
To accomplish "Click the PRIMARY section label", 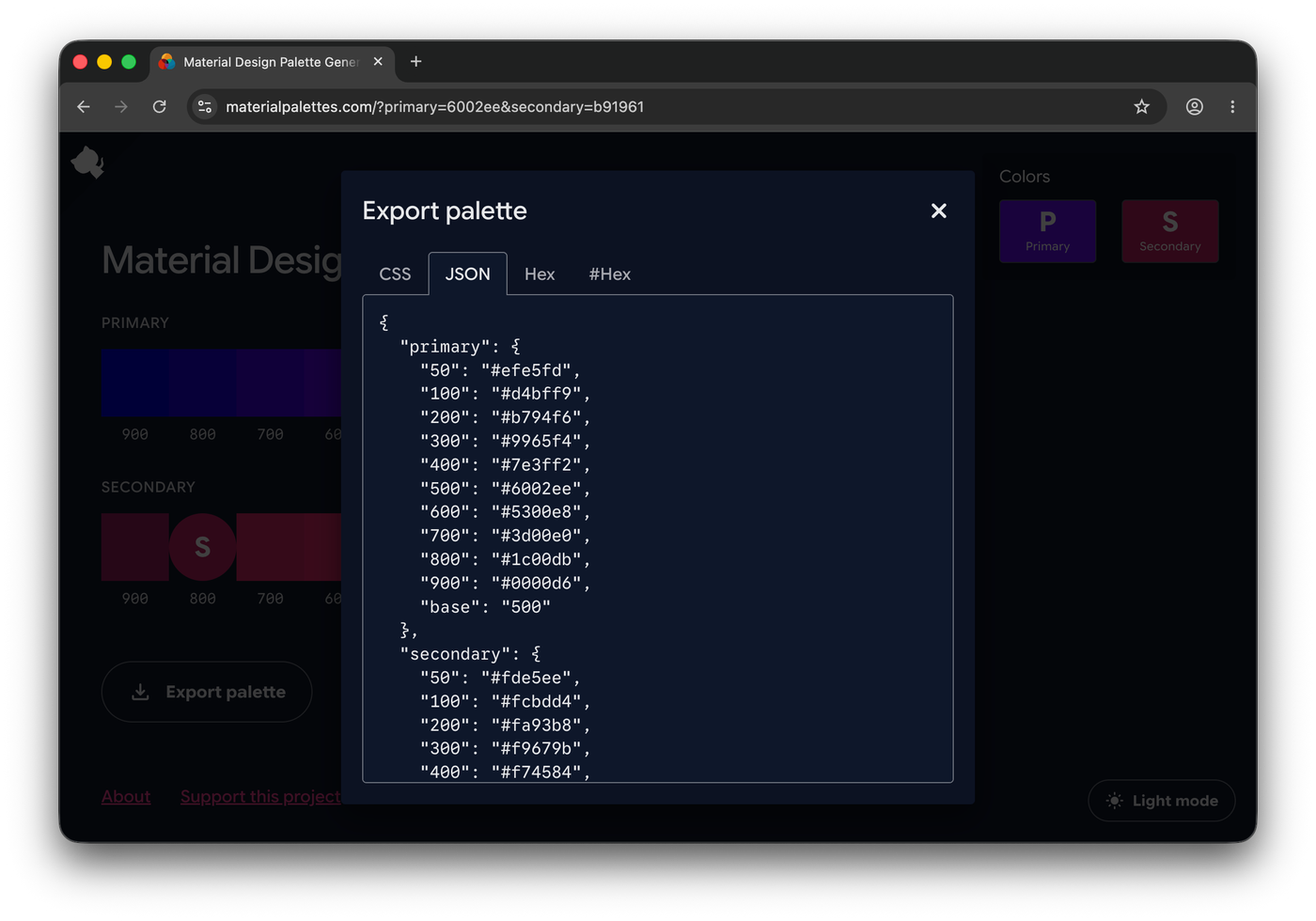I will coord(135,323).
